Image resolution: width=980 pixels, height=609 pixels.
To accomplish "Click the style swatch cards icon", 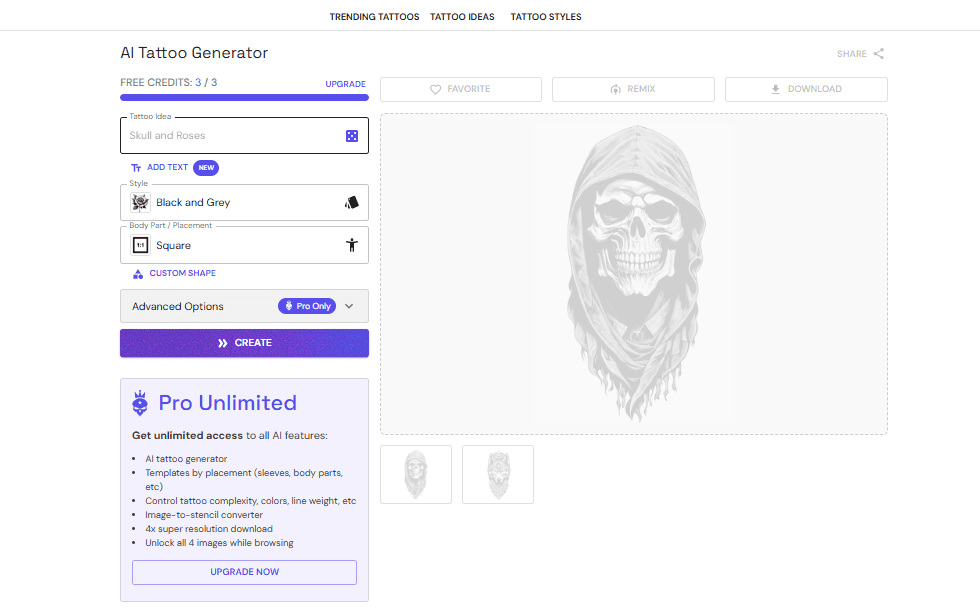I will [351, 202].
